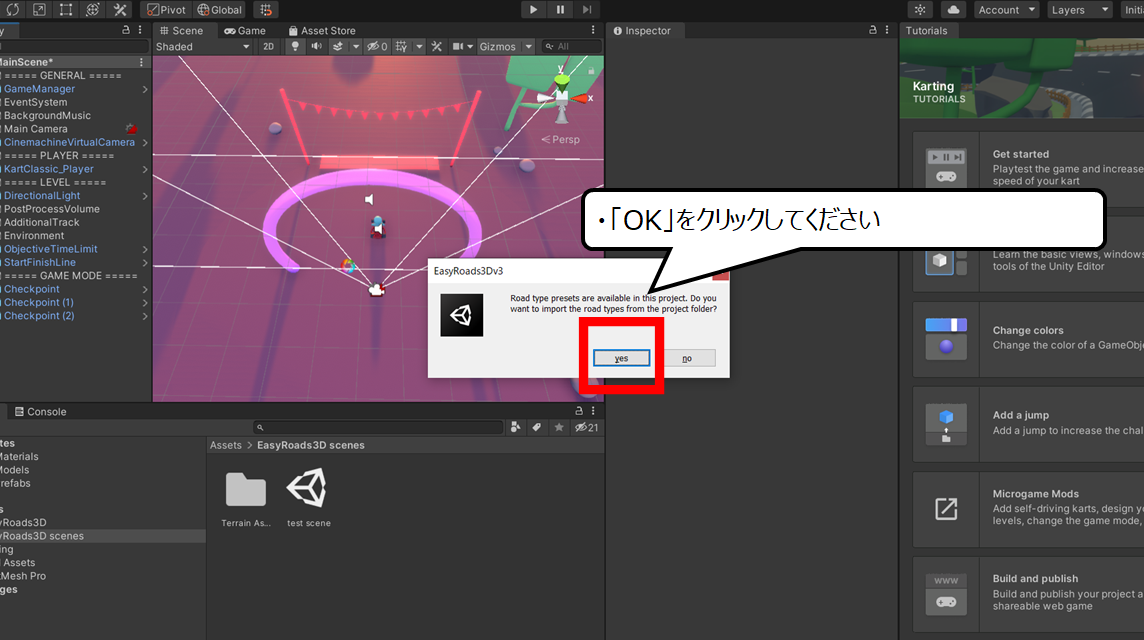
Task: Select the Inspector tab
Action: (x=642, y=31)
